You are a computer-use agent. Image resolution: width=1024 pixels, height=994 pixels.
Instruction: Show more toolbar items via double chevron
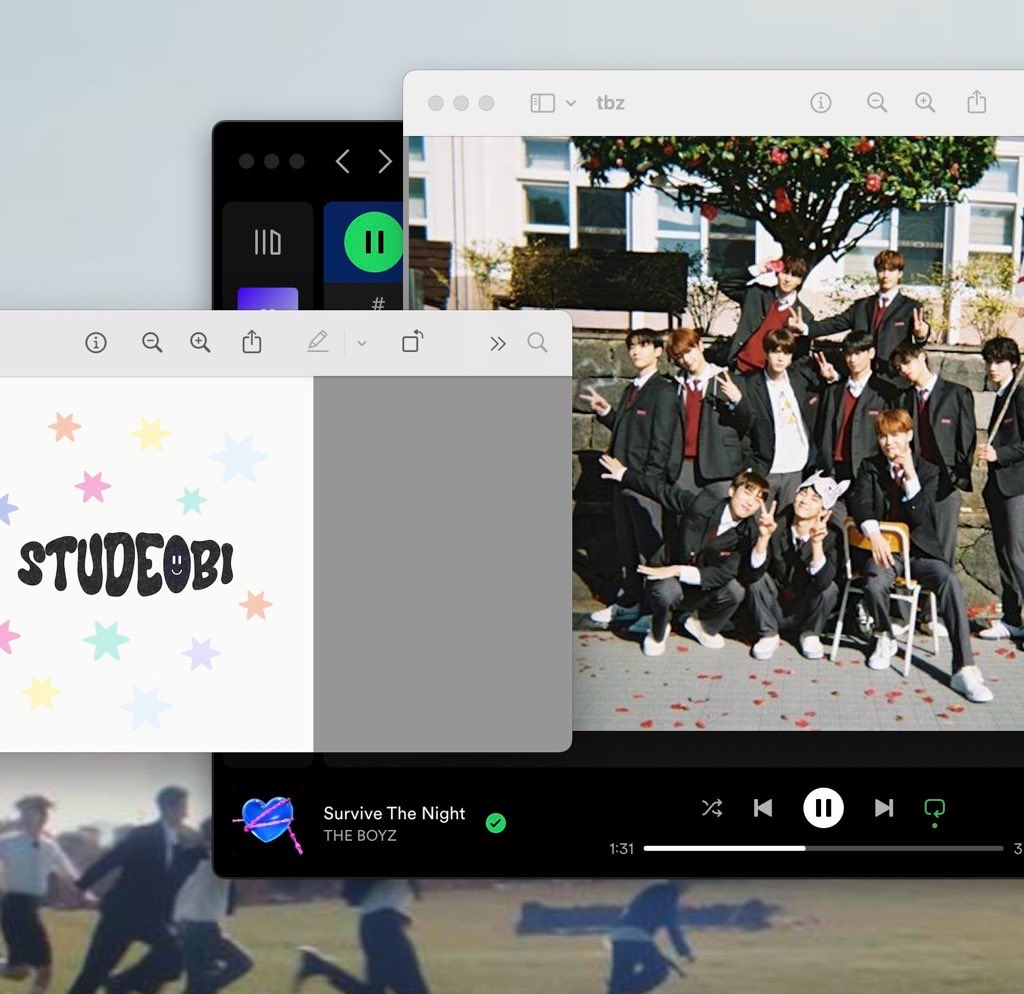click(x=498, y=343)
